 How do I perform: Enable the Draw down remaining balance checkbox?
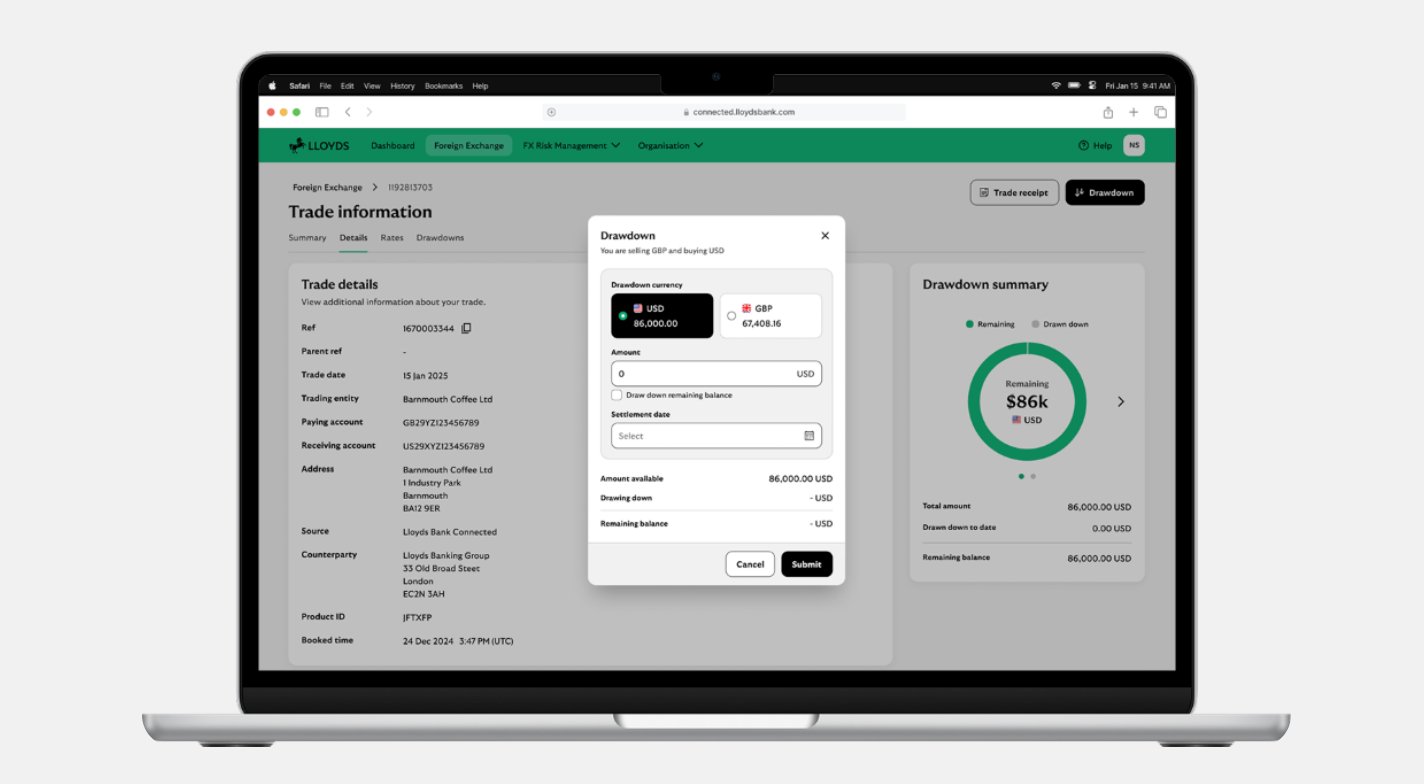pos(617,395)
